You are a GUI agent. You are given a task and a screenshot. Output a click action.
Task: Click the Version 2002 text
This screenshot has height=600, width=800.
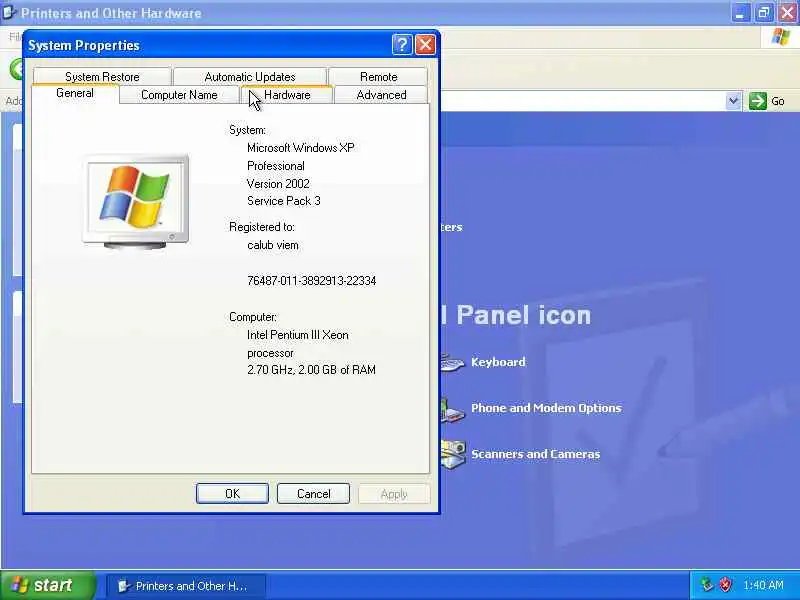coord(278,184)
